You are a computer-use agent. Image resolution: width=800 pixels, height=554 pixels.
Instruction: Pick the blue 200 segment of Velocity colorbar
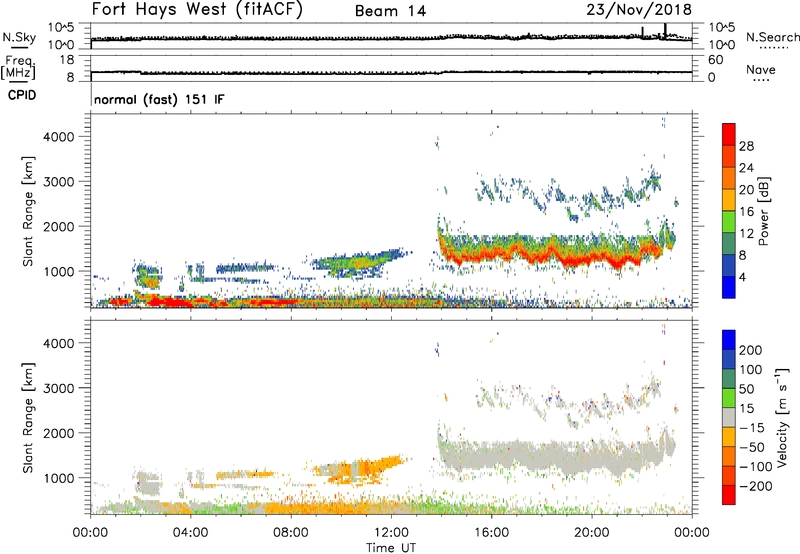click(x=729, y=340)
